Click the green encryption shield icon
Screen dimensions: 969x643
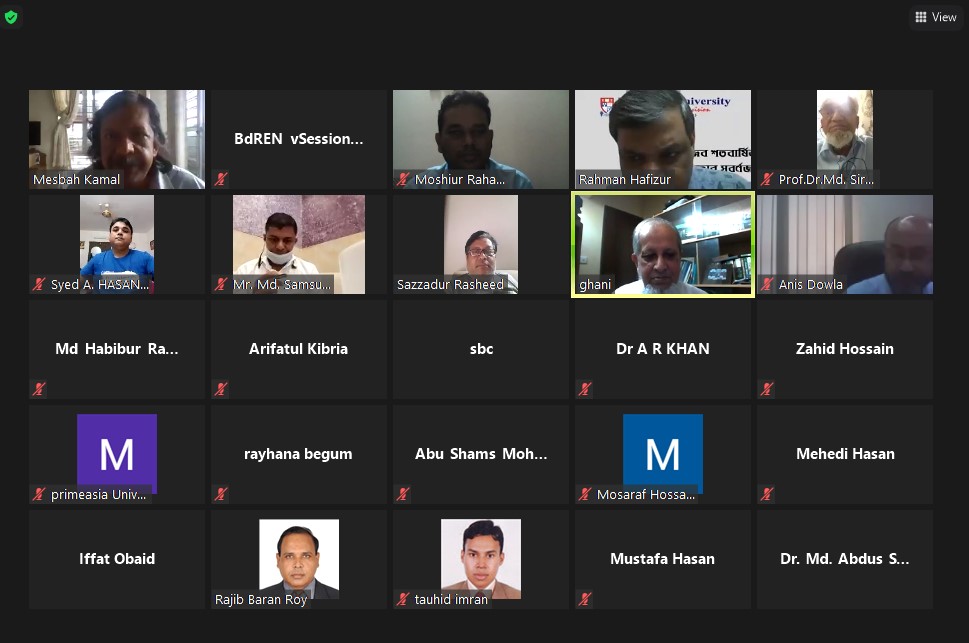pos(11,17)
